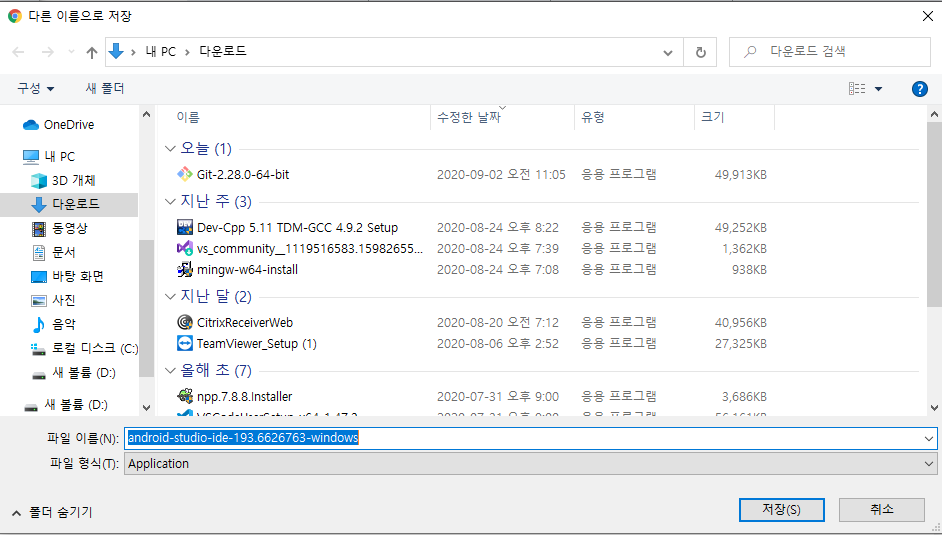
Task: Click the sidebar scrollbar up arrow
Action: pos(147,114)
